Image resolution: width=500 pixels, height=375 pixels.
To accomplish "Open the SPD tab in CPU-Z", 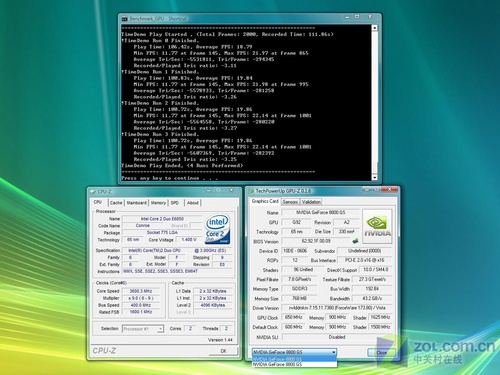I will [x=175, y=203].
